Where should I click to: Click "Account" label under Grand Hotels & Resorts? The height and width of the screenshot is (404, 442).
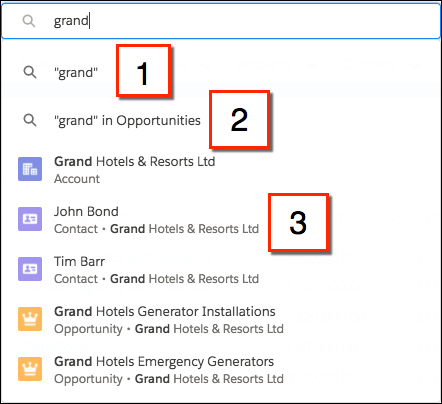77,179
